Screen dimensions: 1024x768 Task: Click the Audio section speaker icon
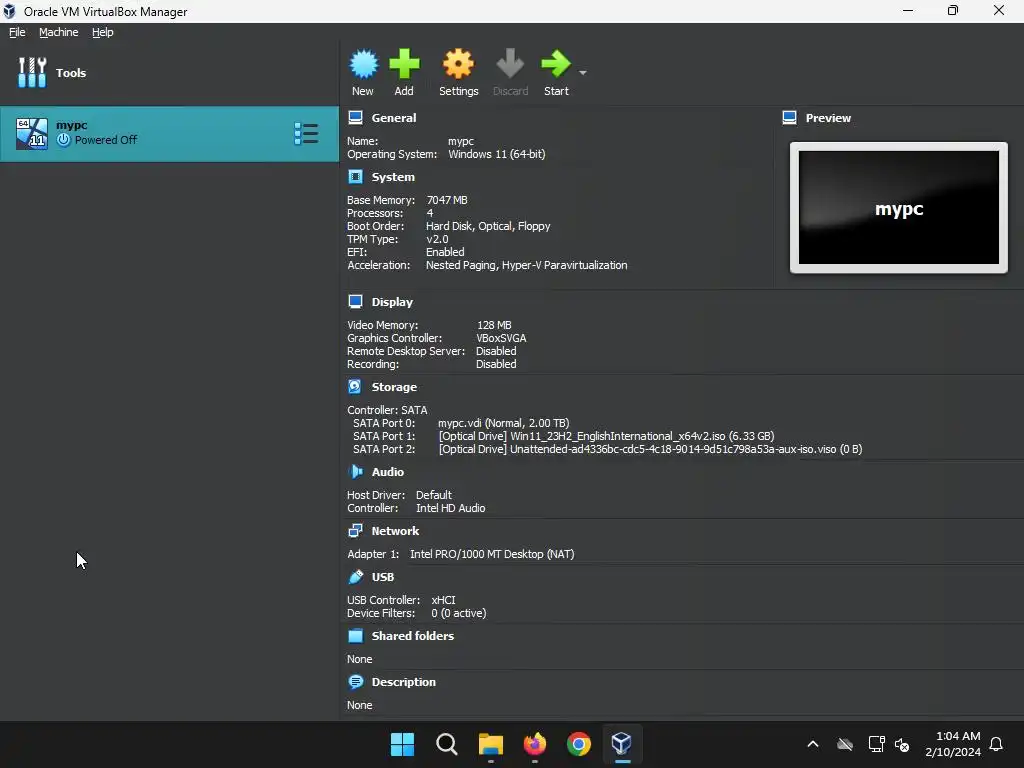[355, 472]
